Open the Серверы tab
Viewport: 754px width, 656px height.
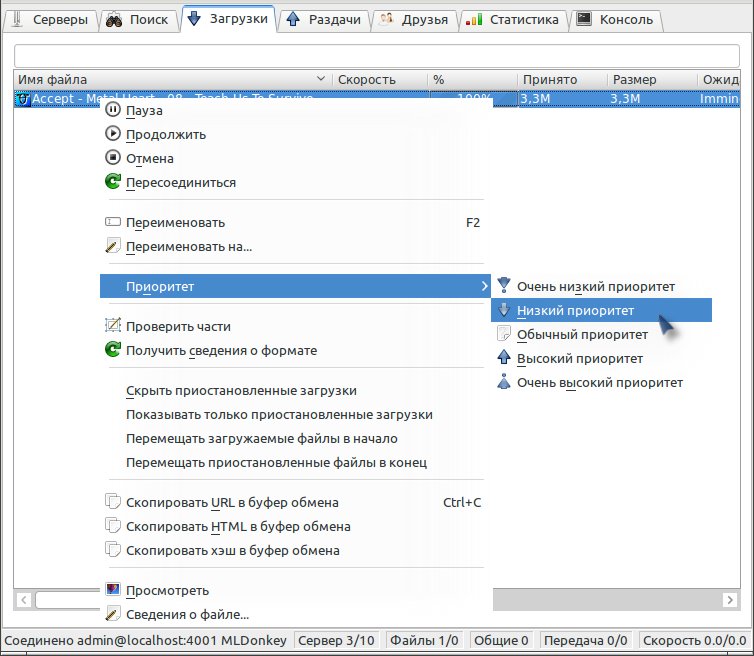[50, 20]
